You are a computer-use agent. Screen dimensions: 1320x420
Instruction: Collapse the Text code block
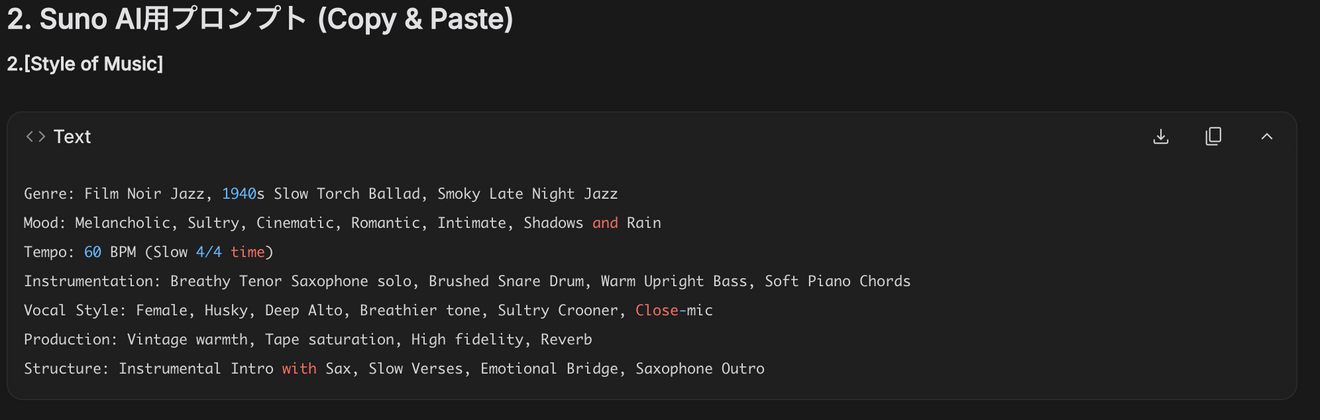click(x=1267, y=136)
